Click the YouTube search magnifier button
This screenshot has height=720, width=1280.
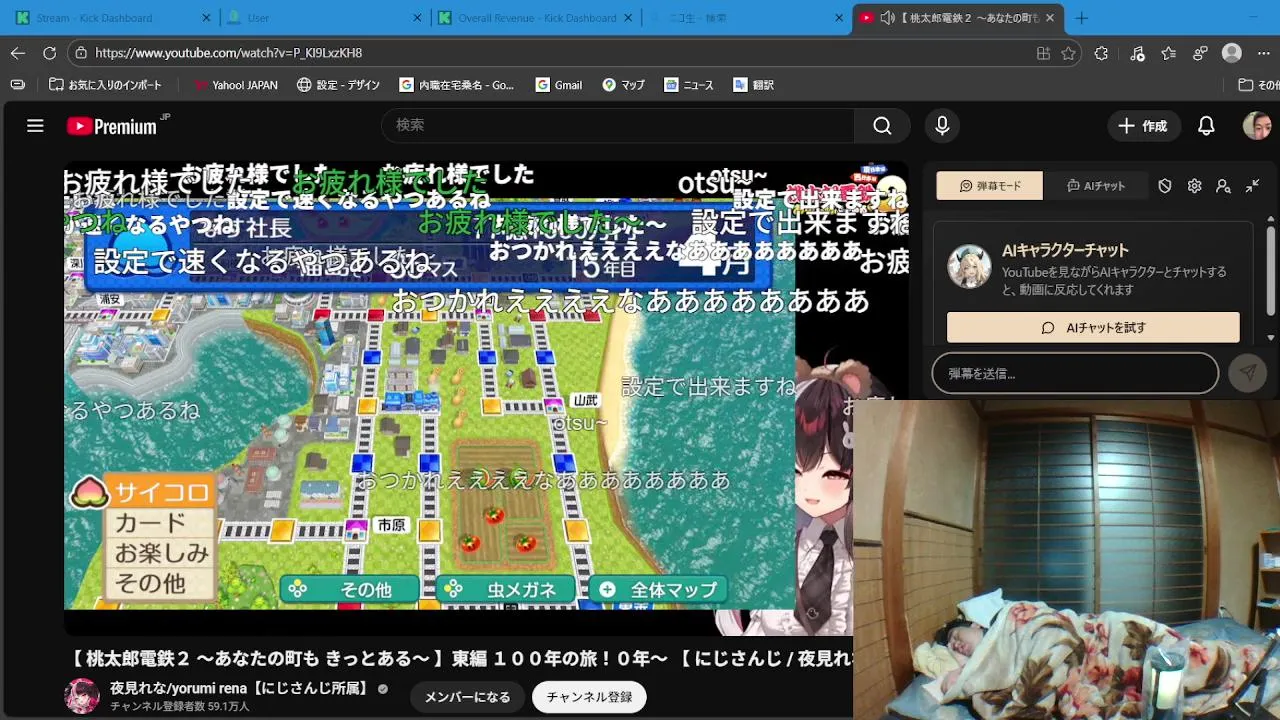tap(882, 125)
